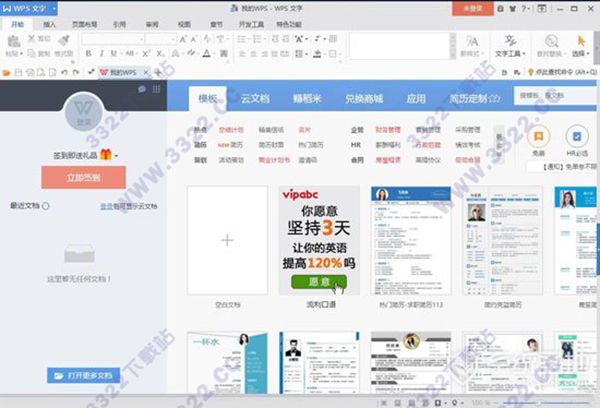
Task: Open the 新样式 dropdown
Action: click(x=472, y=46)
